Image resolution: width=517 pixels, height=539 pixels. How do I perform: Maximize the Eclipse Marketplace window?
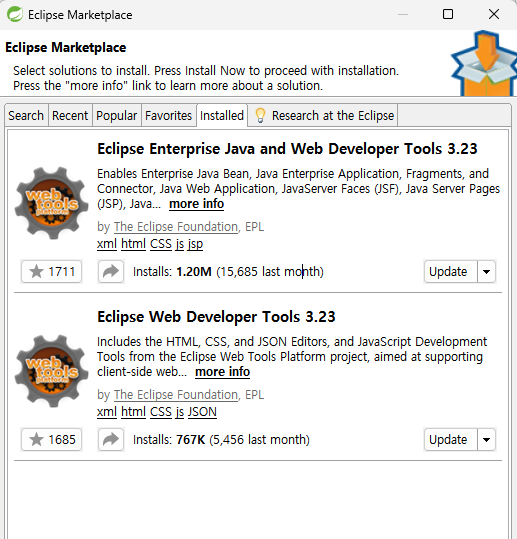[448, 14]
